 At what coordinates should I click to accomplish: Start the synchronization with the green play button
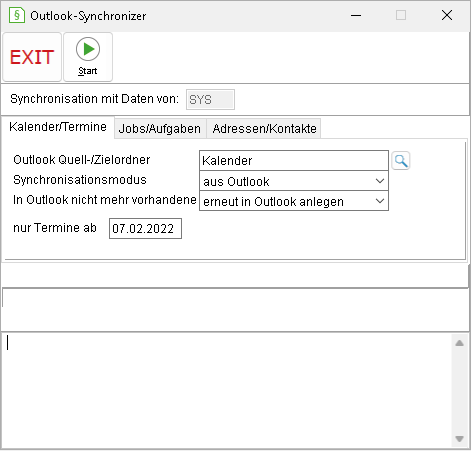tap(88, 57)
